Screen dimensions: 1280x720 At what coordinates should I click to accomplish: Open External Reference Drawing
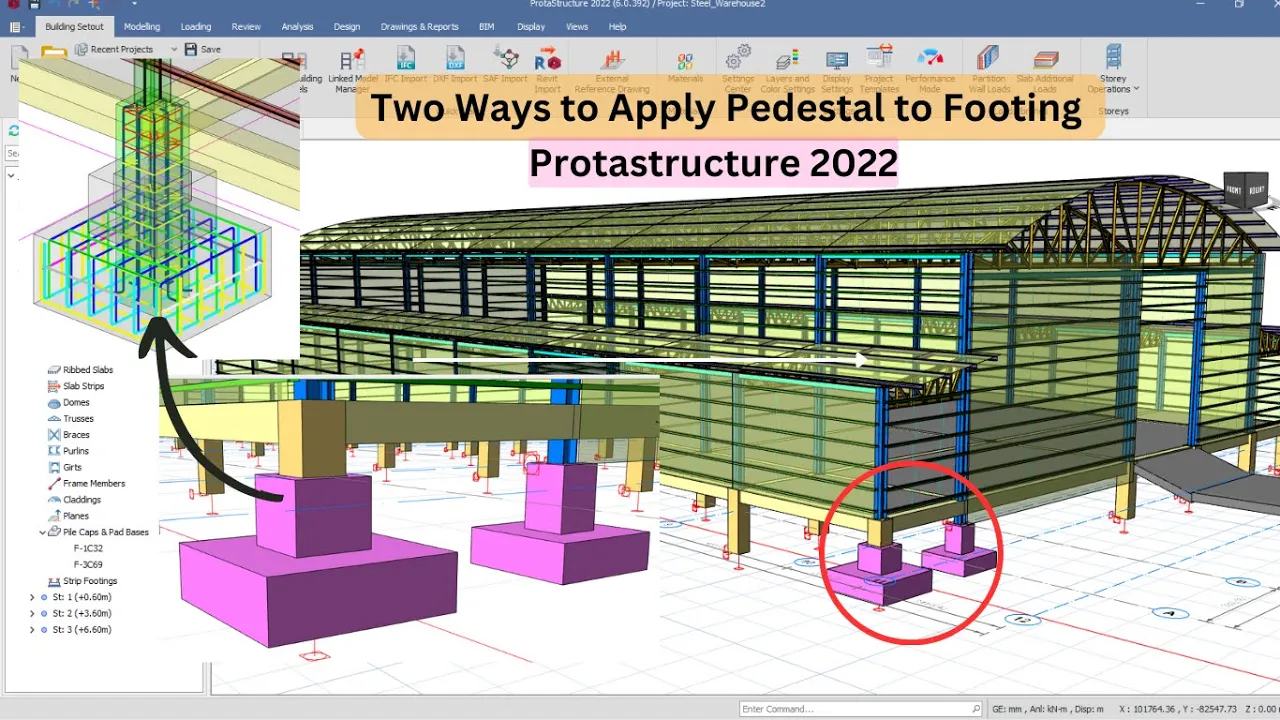click(612, 72)
